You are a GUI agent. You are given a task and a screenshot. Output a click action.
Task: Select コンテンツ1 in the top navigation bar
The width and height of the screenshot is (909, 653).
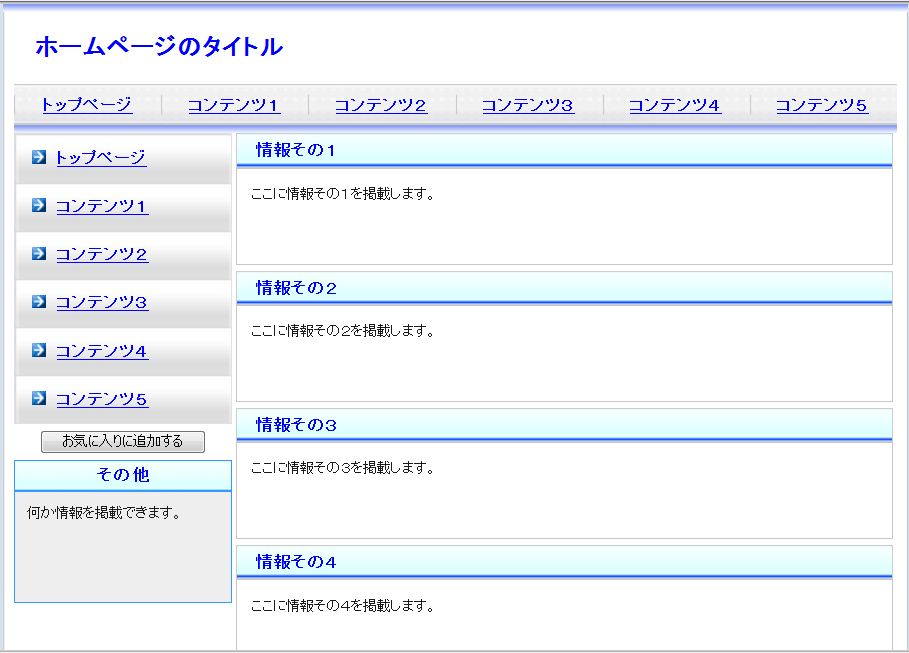pyautogui.click(x=234, y=105)
